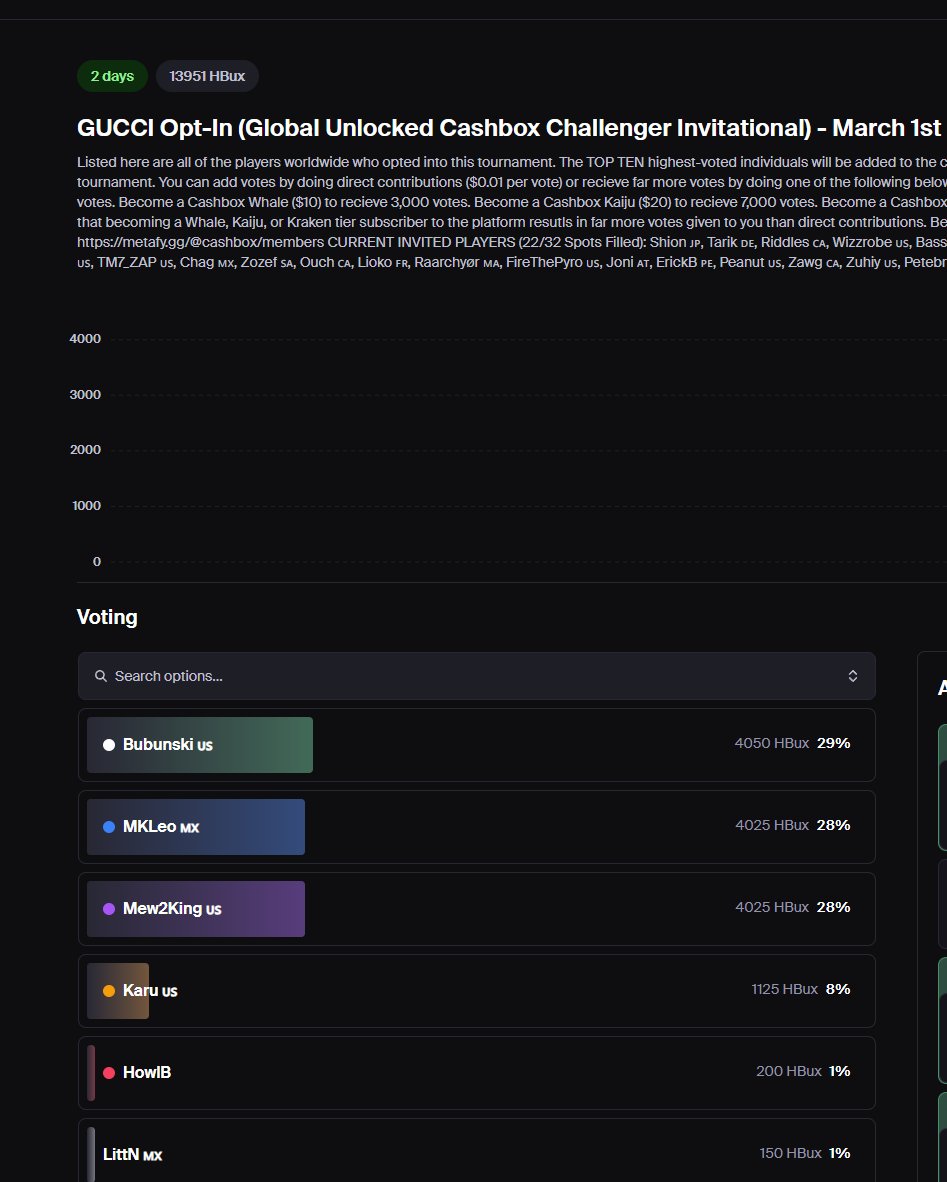The width and height of the screenshot is (947, 1182).
Task: Click the white dot beside Bubunski
Action: click(109, 745)
